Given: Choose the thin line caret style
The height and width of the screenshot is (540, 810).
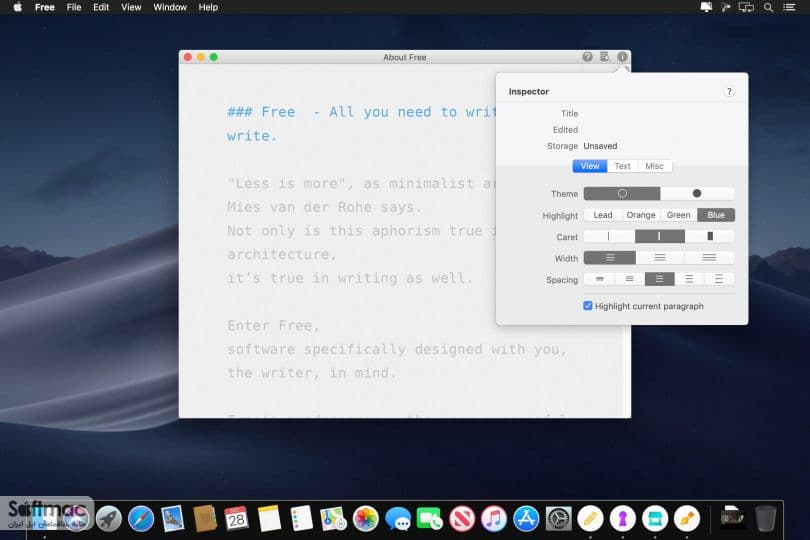Looking at the screenshot, I should tap(609, 236).
